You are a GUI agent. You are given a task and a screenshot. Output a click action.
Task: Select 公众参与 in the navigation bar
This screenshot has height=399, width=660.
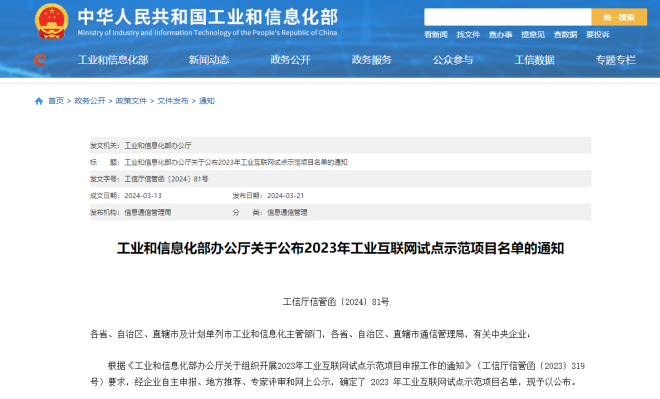pos(453,60)
